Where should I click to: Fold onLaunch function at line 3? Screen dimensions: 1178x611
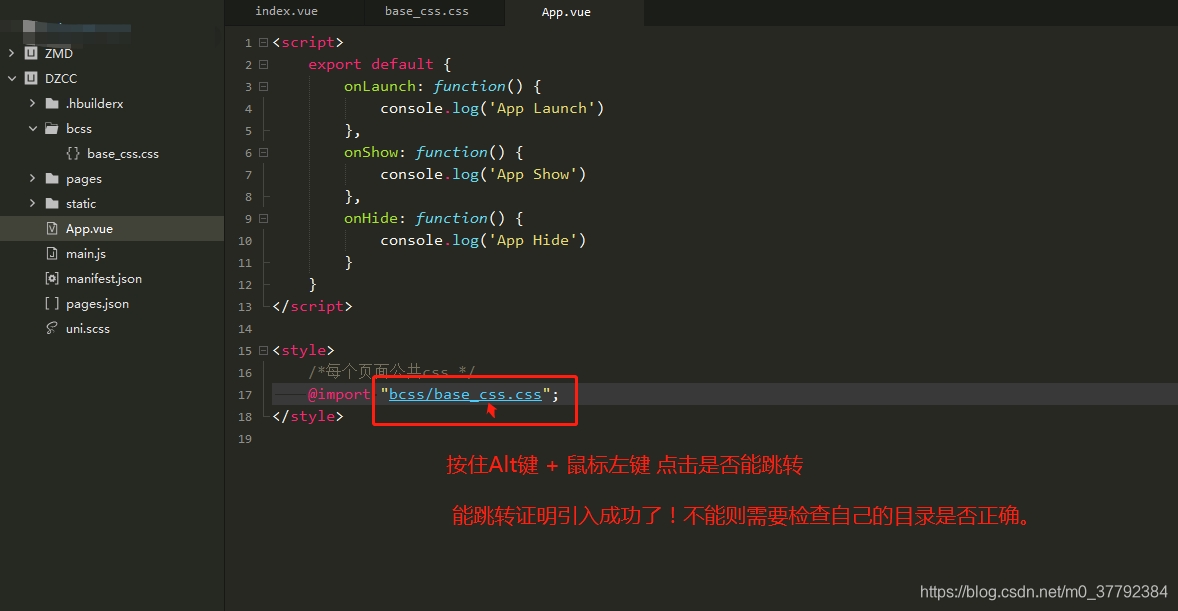(x=264, y=86)
